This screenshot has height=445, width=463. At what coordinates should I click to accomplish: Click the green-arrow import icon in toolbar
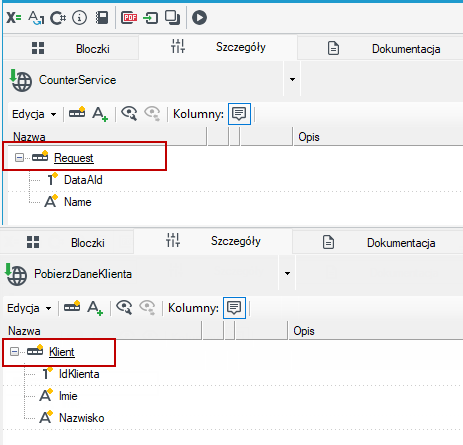coord(150,18)
